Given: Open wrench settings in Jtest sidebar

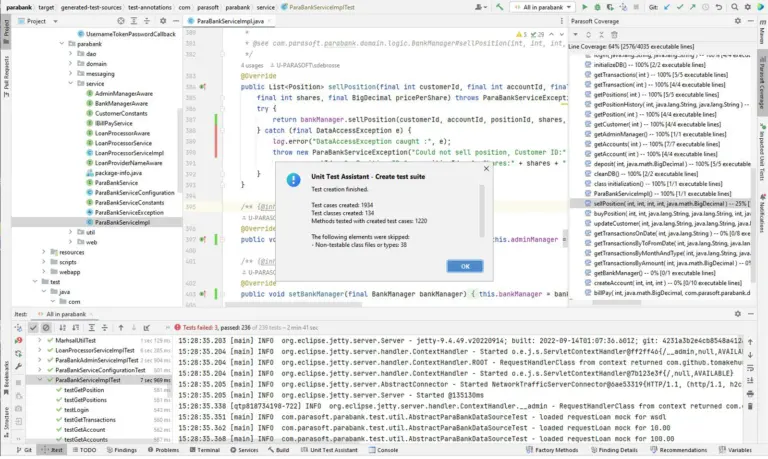Looking at the screenshot, I should tap(18, 366).
